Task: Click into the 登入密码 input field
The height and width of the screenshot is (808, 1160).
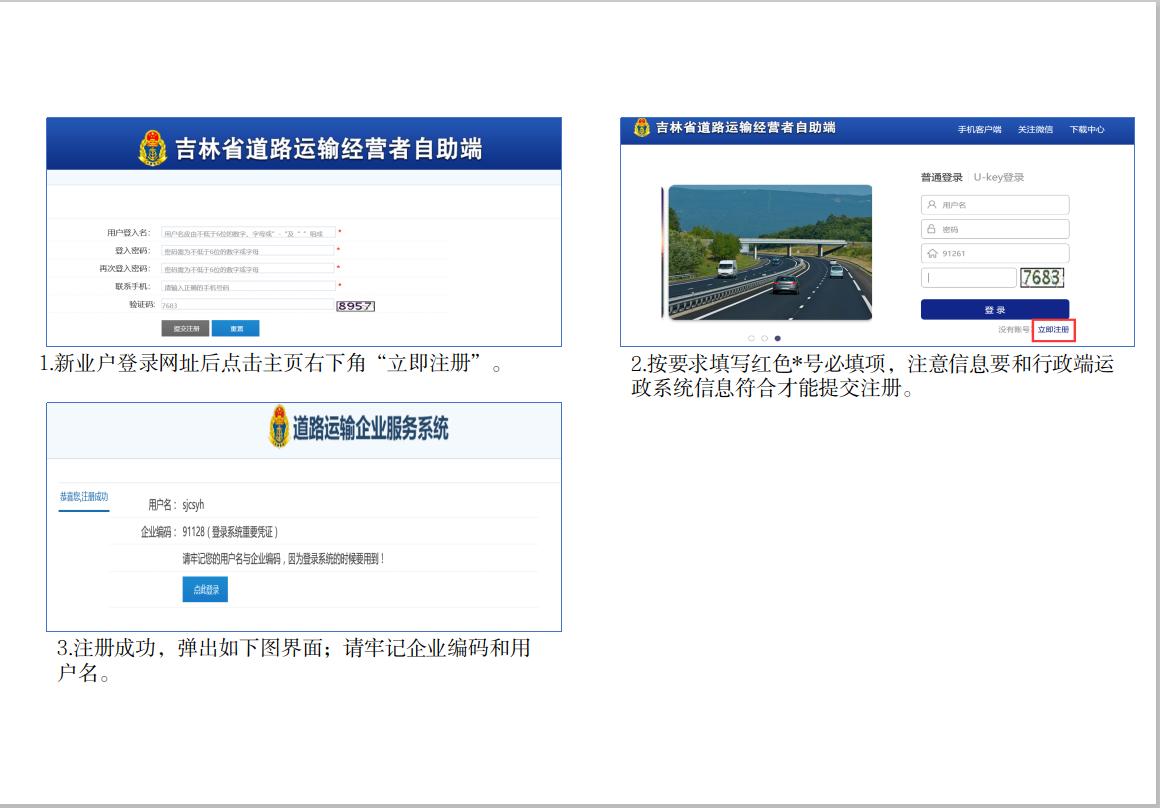Action: pos(248,250)
